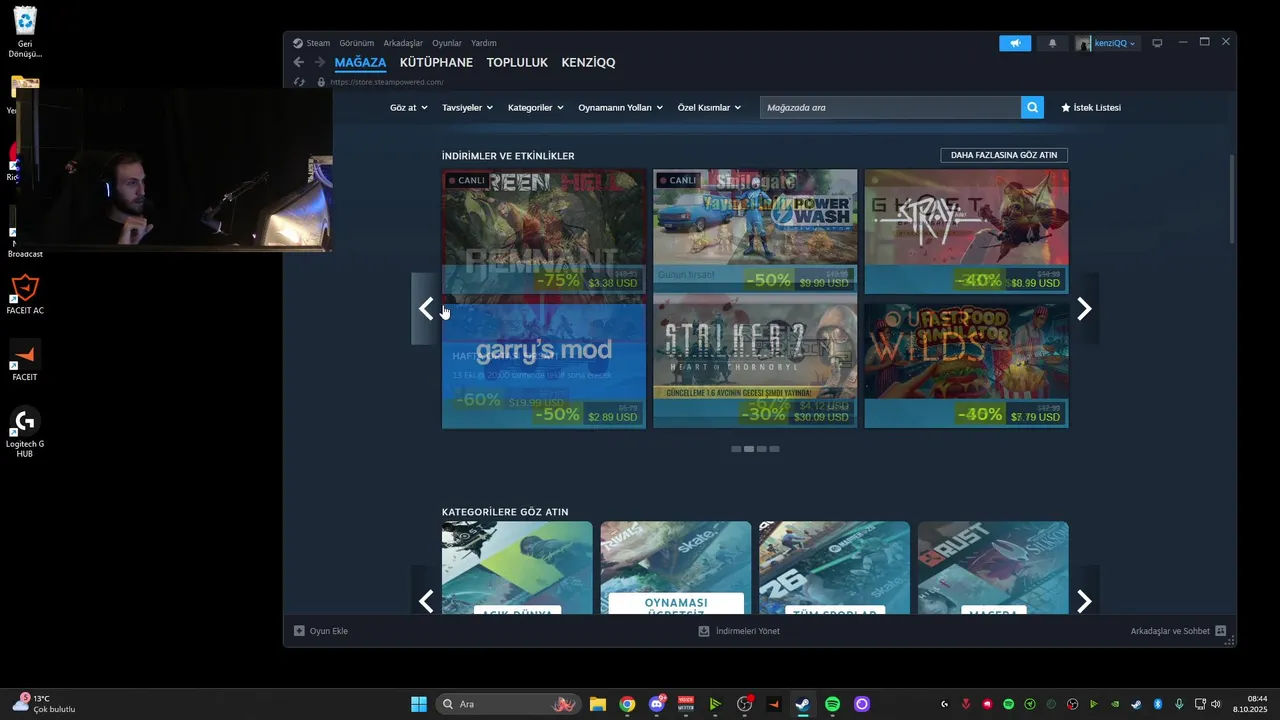The image size is (1280, 720).
Task: Show previous deals with left carousel arrow
Action: click(x=426, y=309)
